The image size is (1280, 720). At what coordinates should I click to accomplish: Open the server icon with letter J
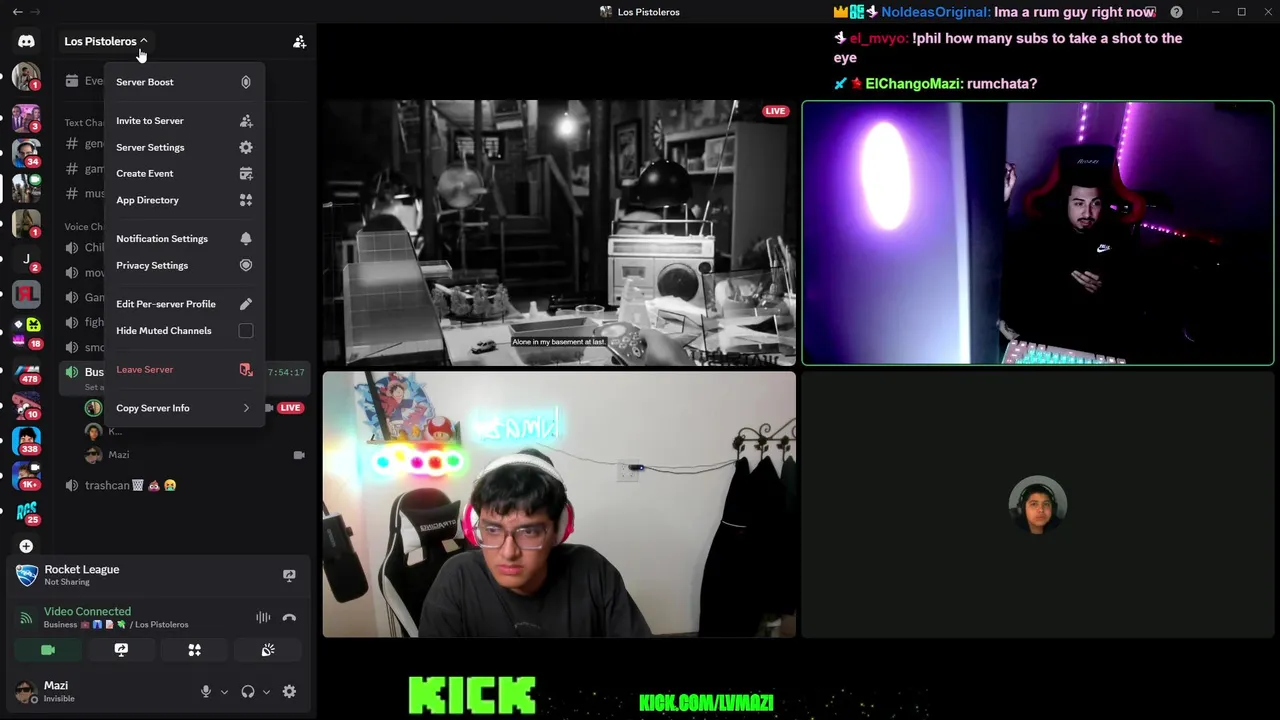click(x=26, y=259)
